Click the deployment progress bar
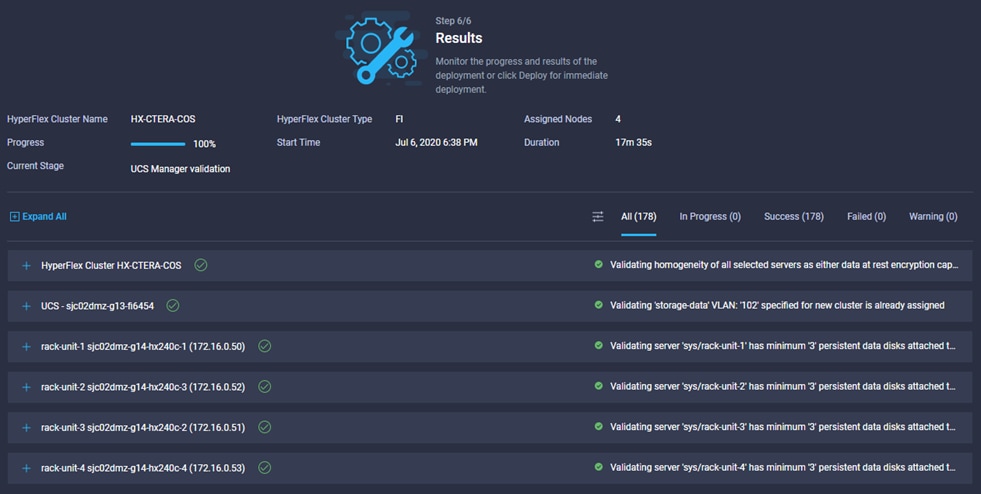Viewport: 981px width, 494px height. tap(158, 144)
